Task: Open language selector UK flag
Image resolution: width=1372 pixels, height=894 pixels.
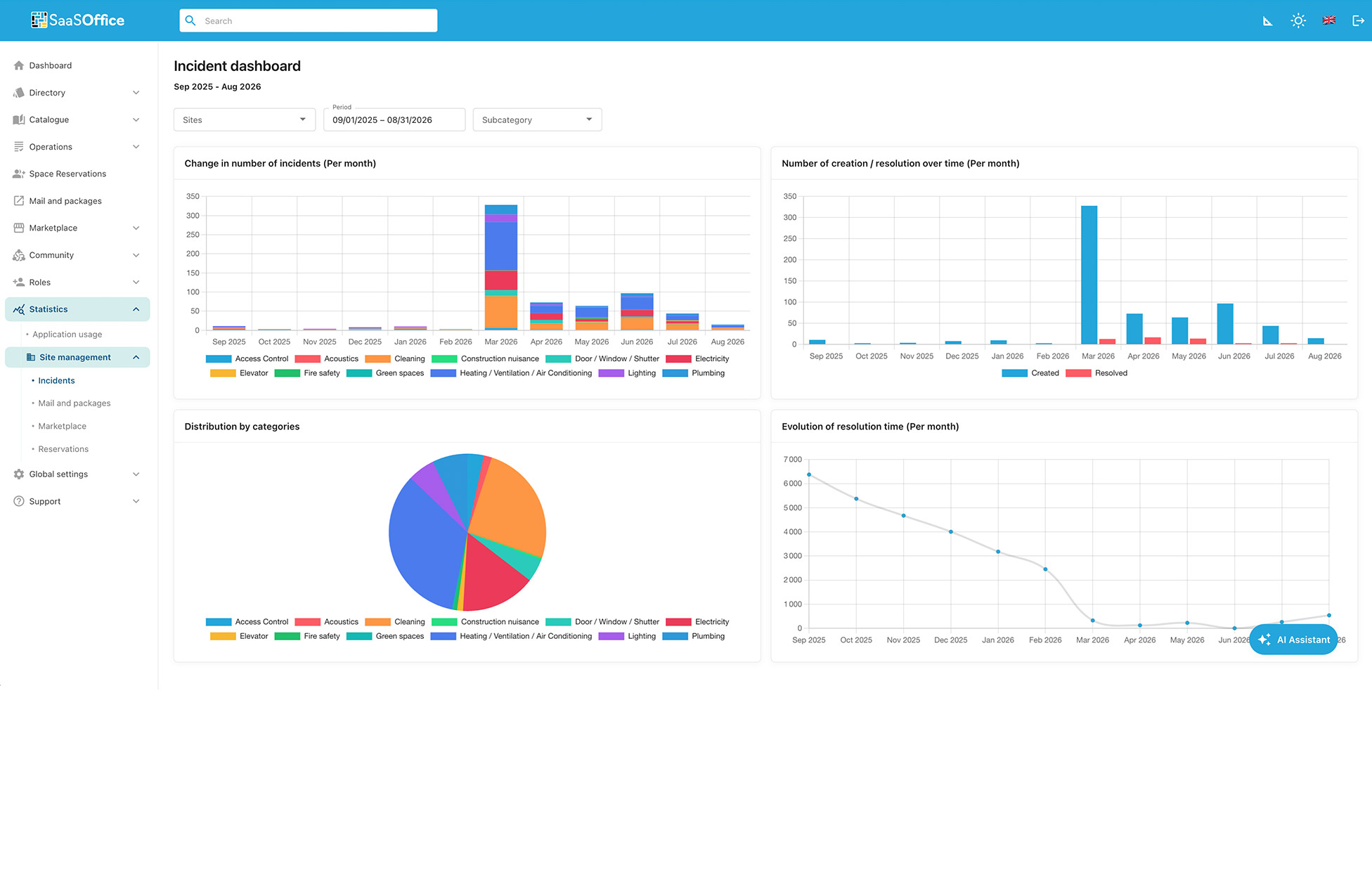Action: click(x=1328, y=20)
